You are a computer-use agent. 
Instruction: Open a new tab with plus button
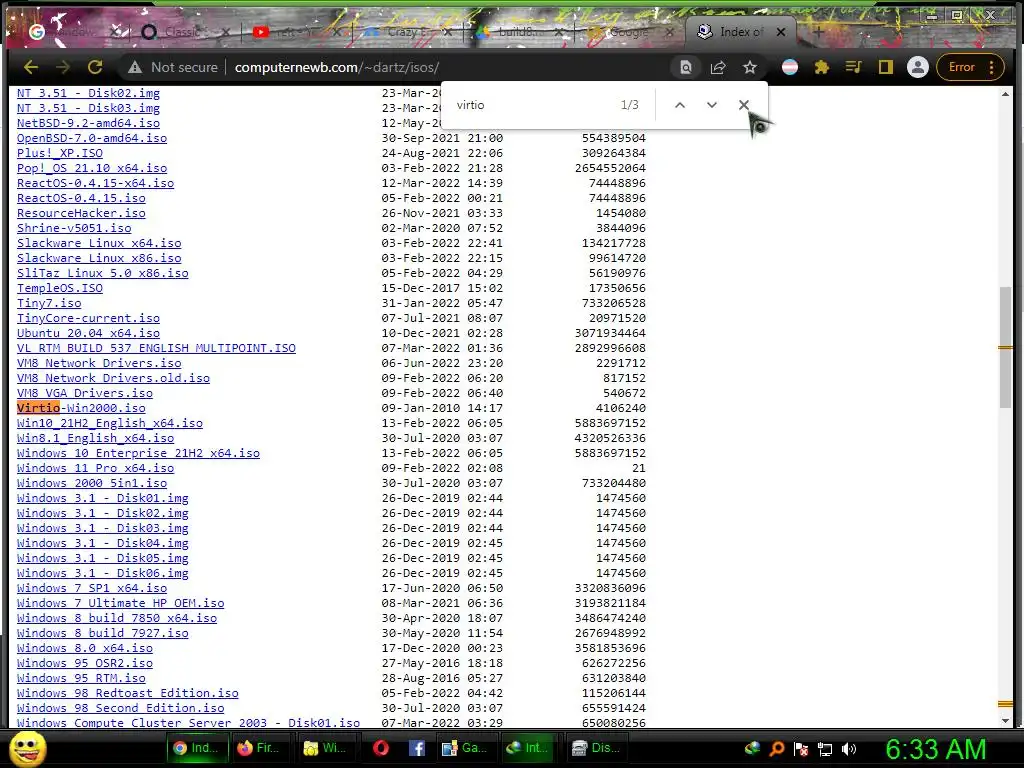(818, 31)
